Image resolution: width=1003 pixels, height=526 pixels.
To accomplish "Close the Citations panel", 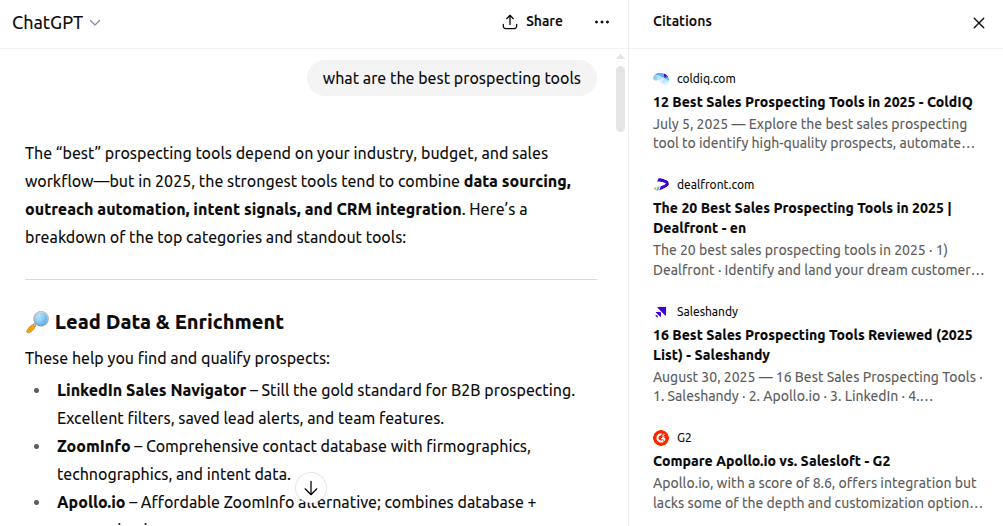I will [x=979, y=23].
